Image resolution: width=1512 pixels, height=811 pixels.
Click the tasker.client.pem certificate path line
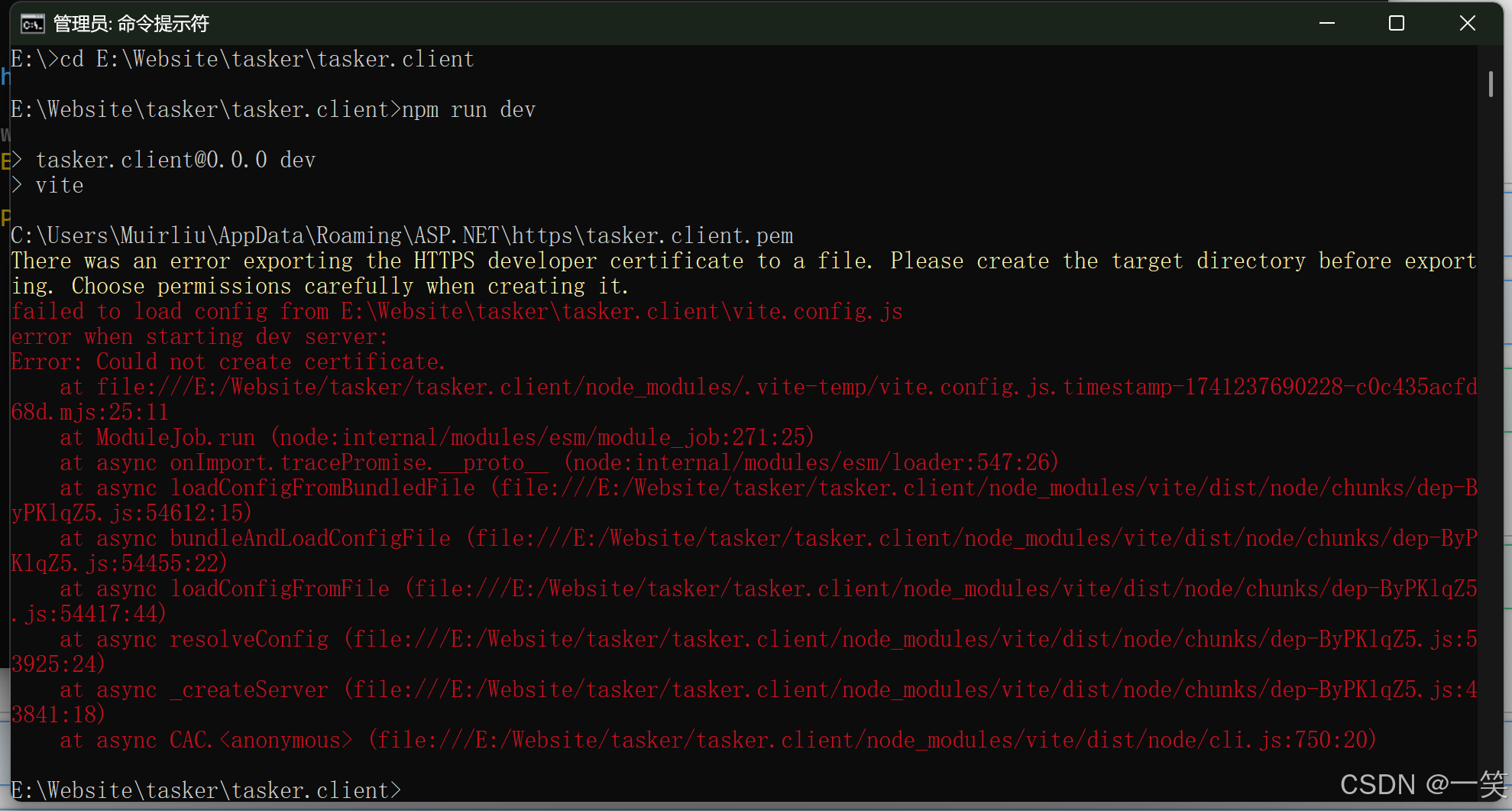(401, 235)
